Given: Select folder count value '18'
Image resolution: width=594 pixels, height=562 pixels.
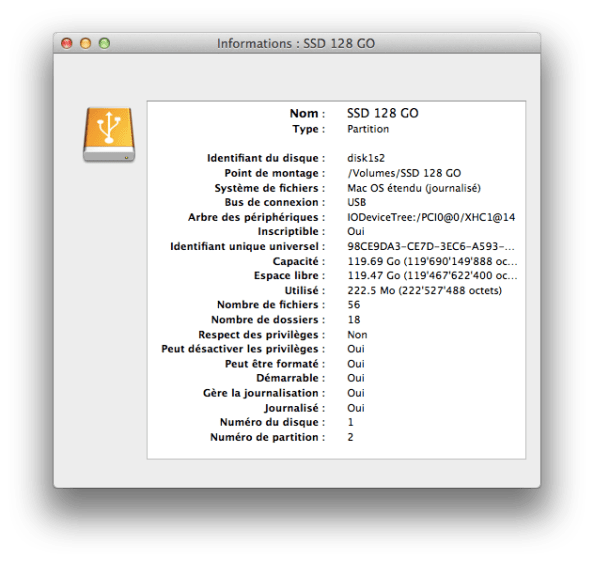Looking at the screenshot, I should coord(354,320).
